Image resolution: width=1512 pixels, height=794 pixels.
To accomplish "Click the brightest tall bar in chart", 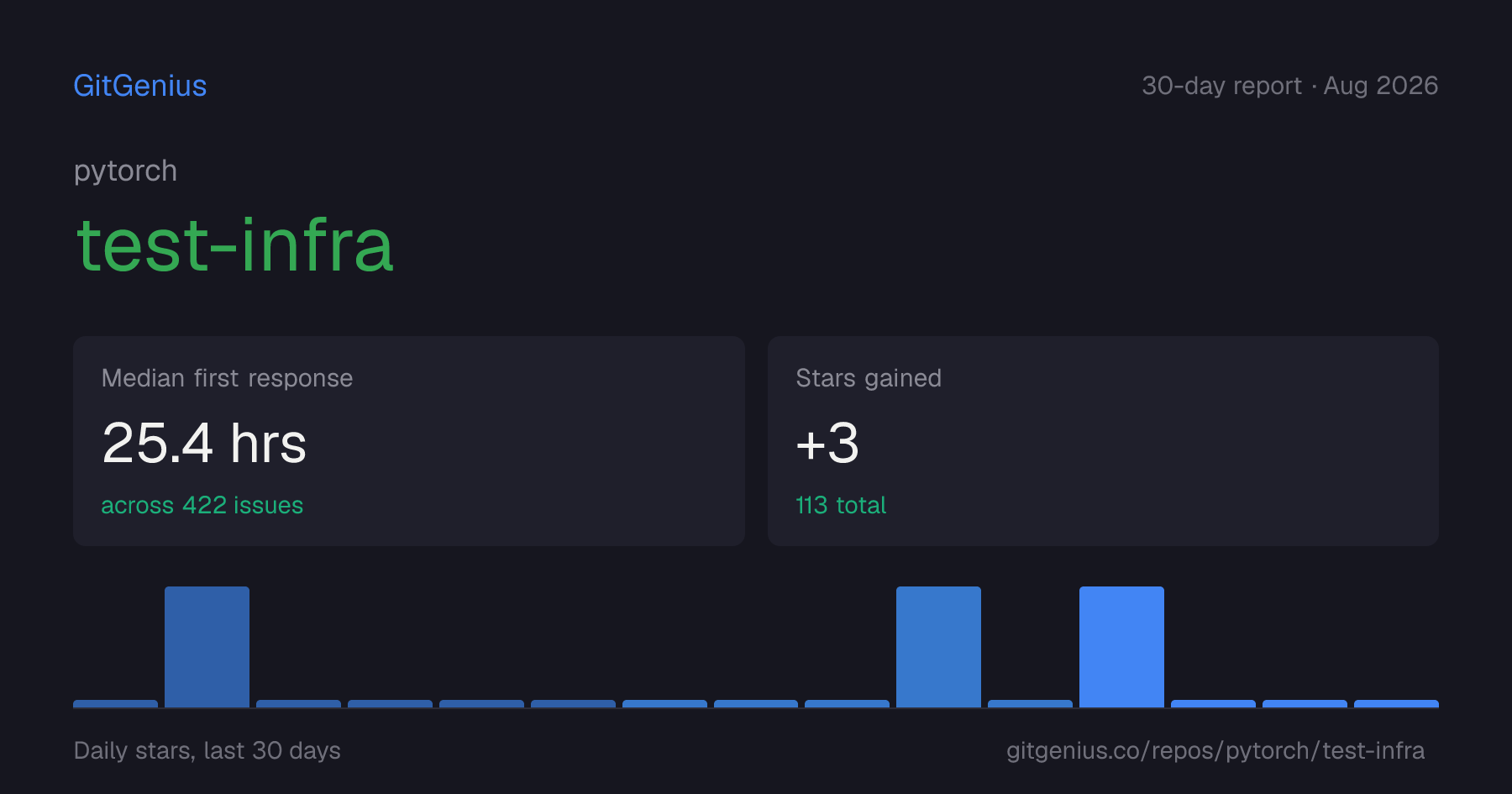I will click(x=1121, y=647).
